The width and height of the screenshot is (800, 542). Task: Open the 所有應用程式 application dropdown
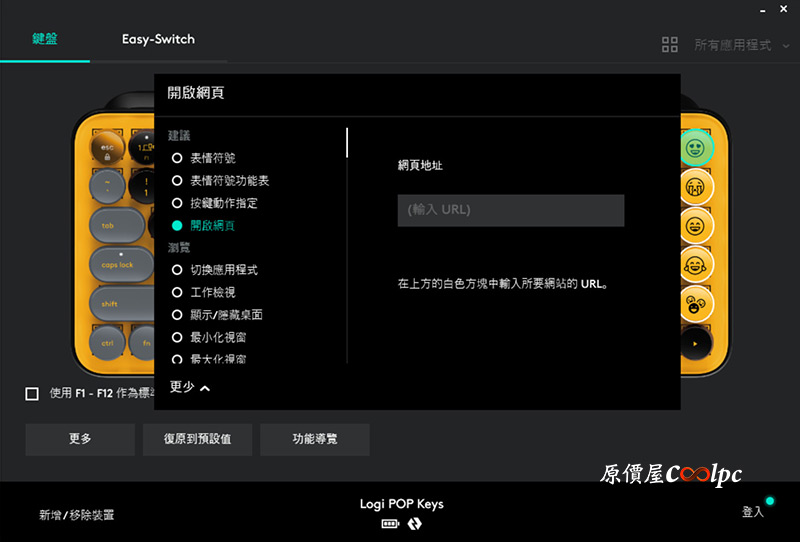tap(740, 45)
